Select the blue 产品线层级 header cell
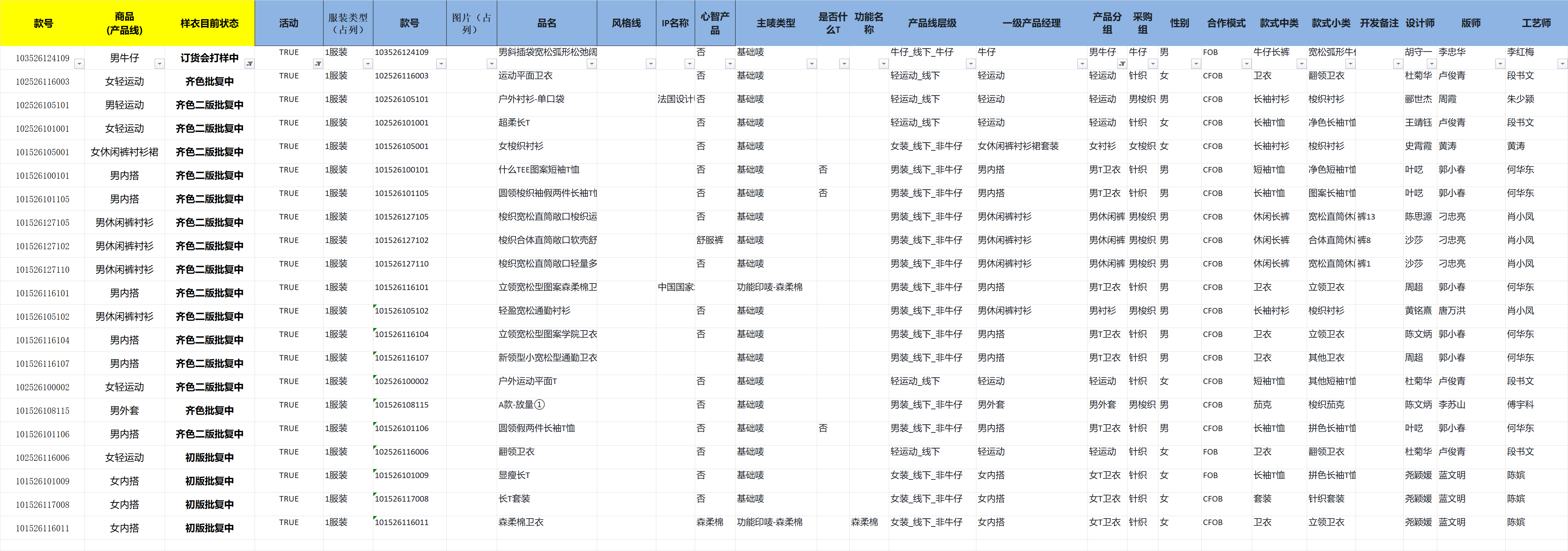1568x551 pixels. [932, 23]
